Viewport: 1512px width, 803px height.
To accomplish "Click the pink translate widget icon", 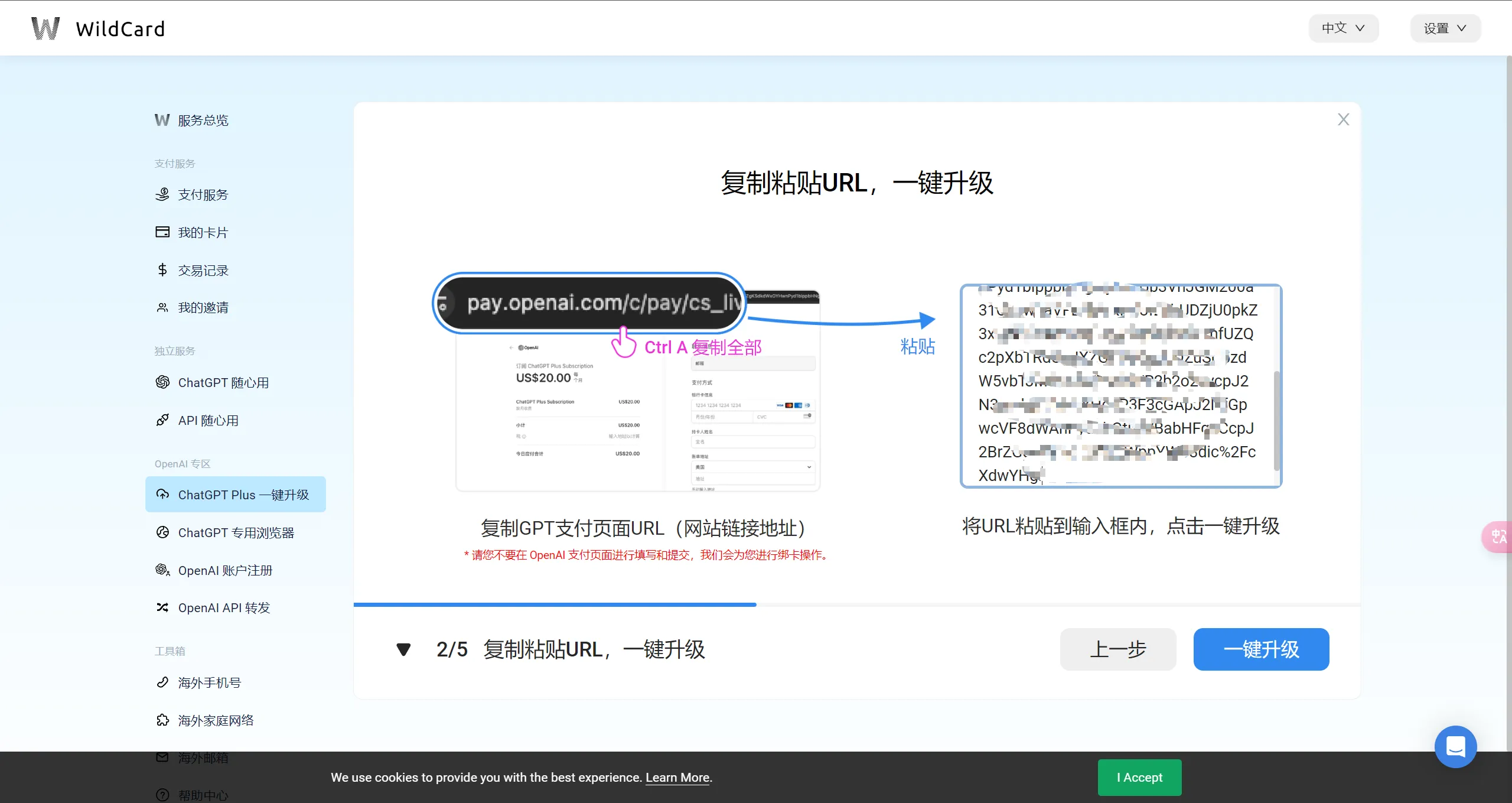I will (x=1498, y=537).
